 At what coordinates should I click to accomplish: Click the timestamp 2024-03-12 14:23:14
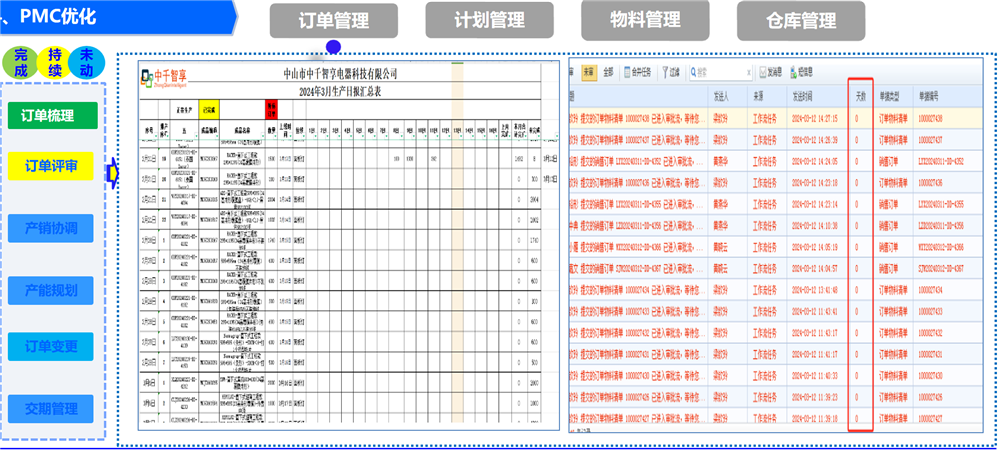tap(814, 205)
